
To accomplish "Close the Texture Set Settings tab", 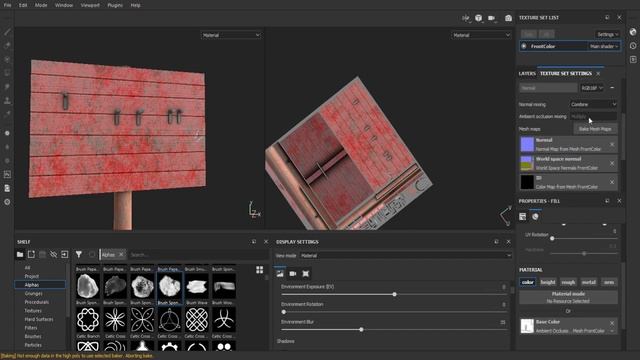I will [x=598, y=73].
